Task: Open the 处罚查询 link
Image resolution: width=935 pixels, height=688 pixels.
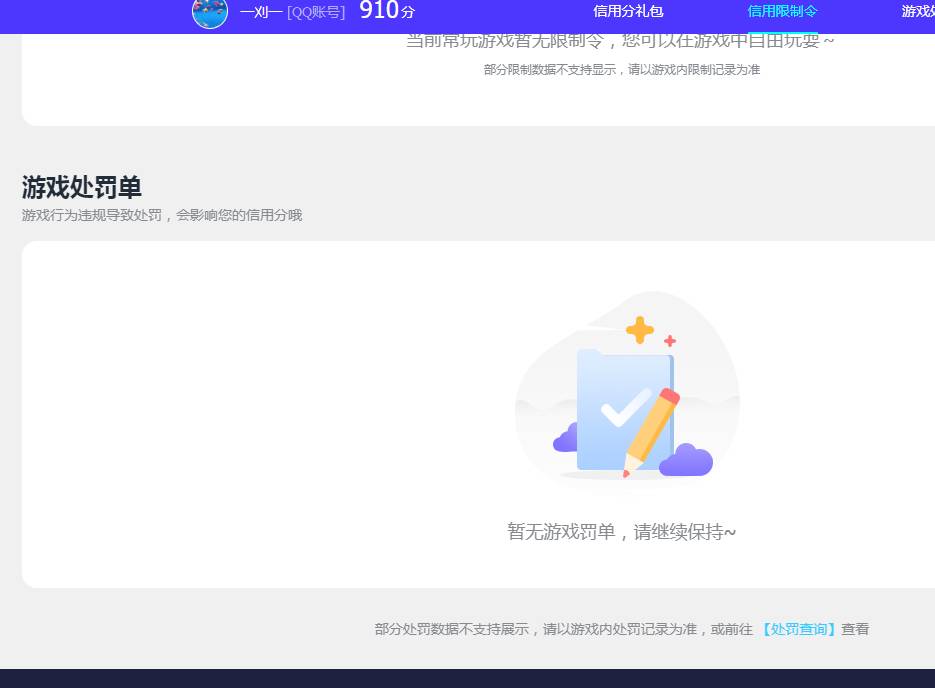Action: click(799, 629)
